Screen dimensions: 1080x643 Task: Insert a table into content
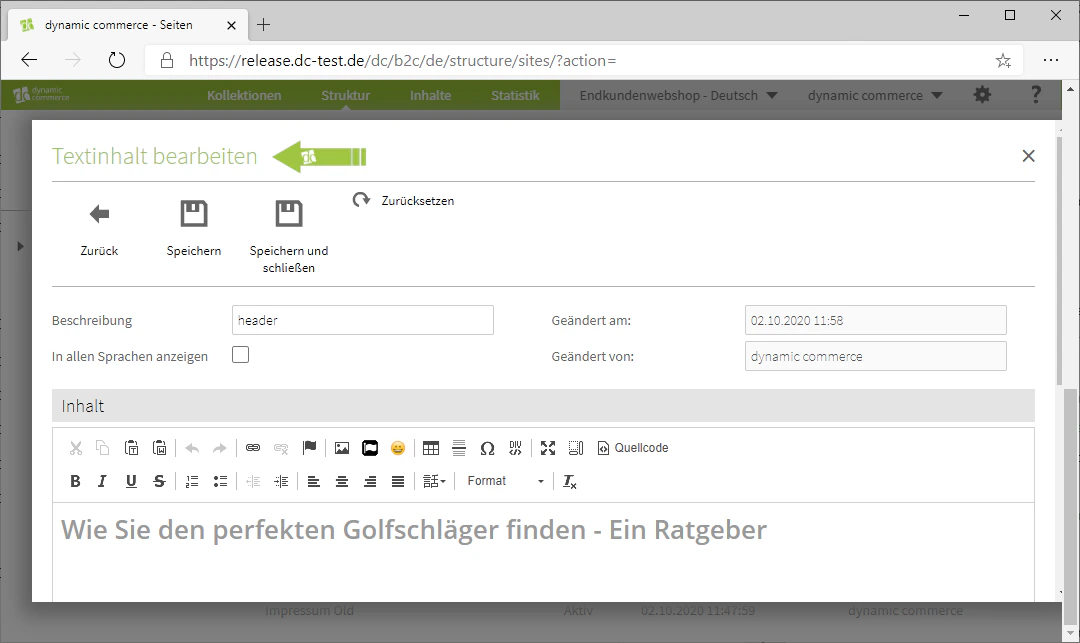[430, 448]
